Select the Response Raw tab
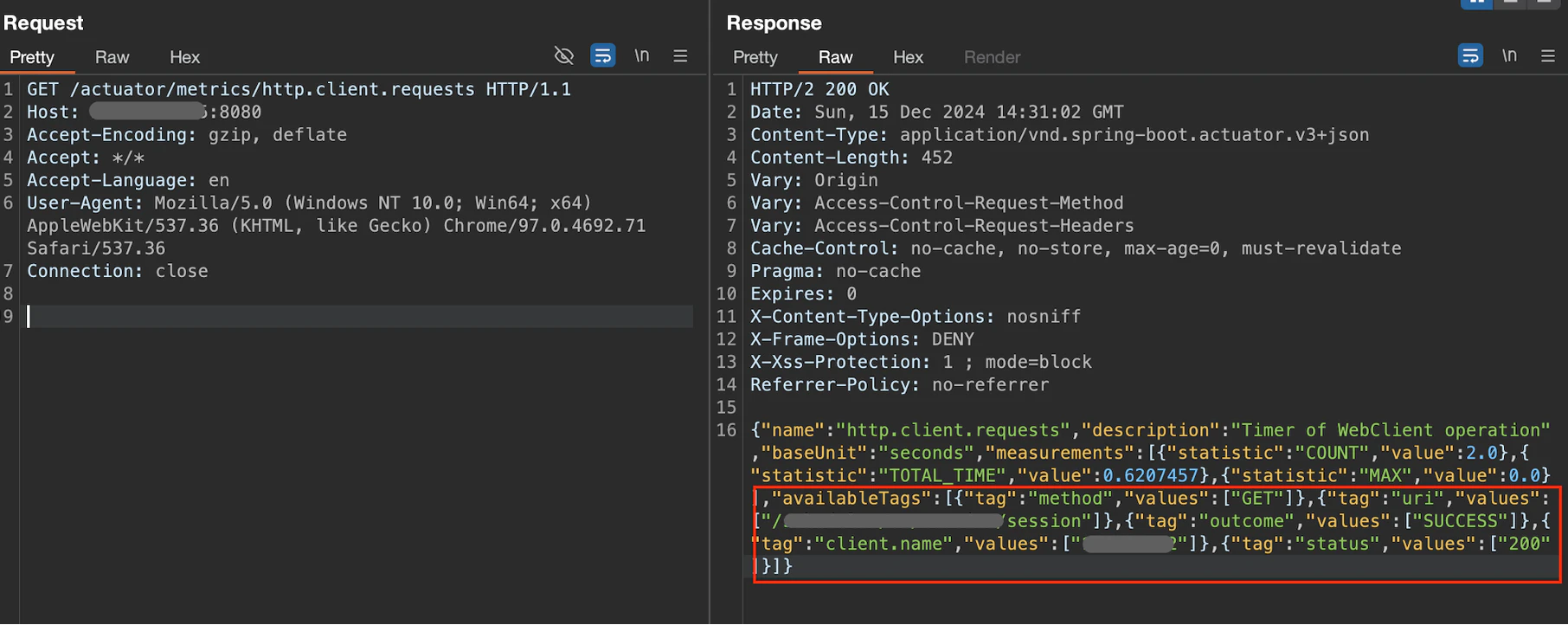The image size is (1568, 625). pos(835,57)
